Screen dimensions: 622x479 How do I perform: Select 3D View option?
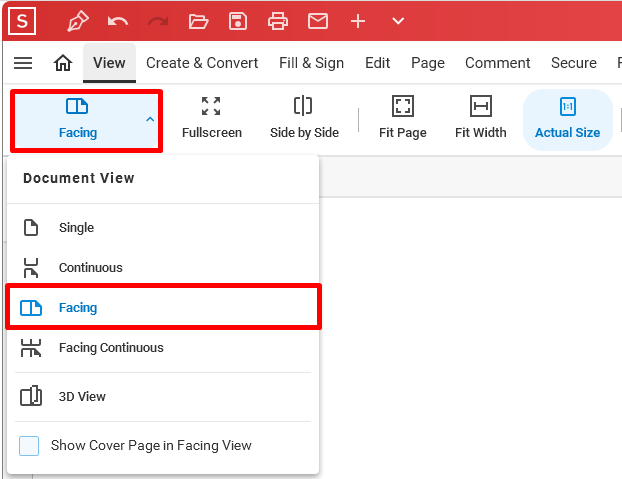[x=163, y=396]
